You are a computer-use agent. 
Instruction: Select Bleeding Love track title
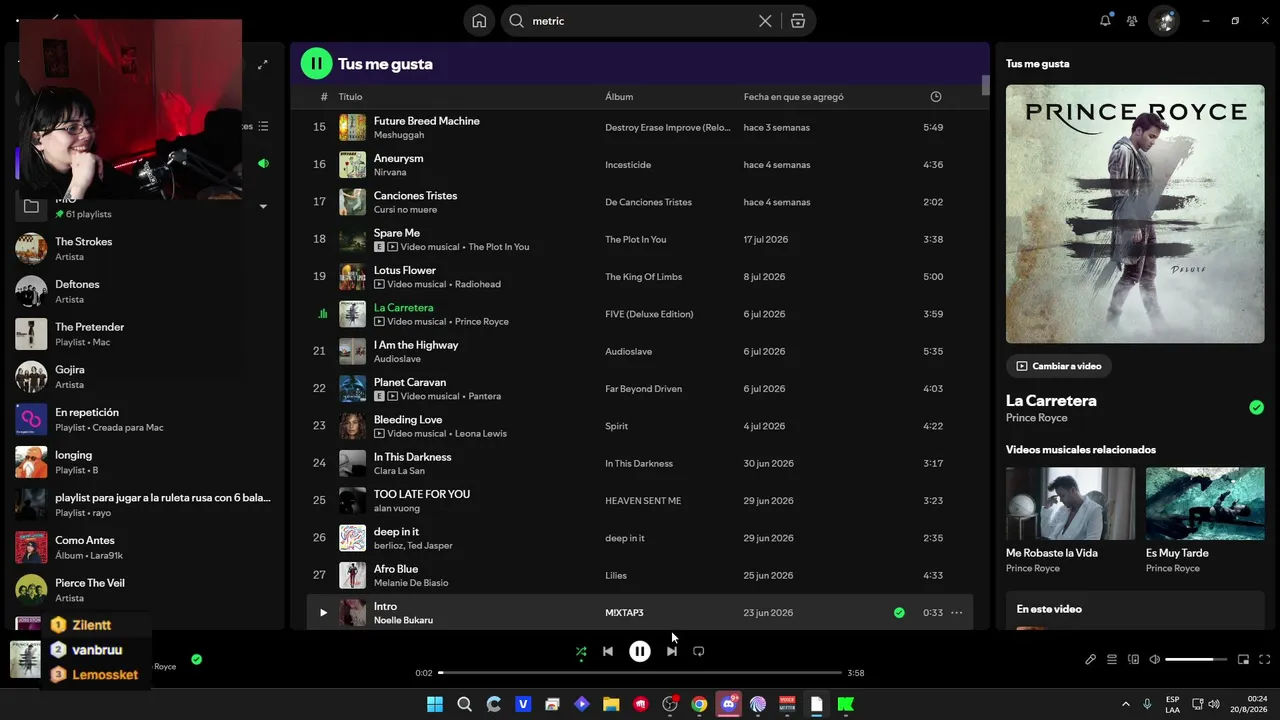(408, 420)
